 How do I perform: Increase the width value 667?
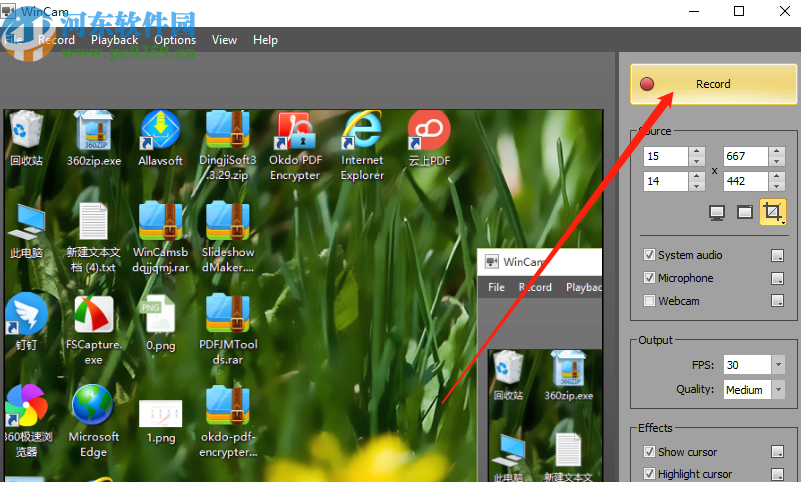pos(776,152)
